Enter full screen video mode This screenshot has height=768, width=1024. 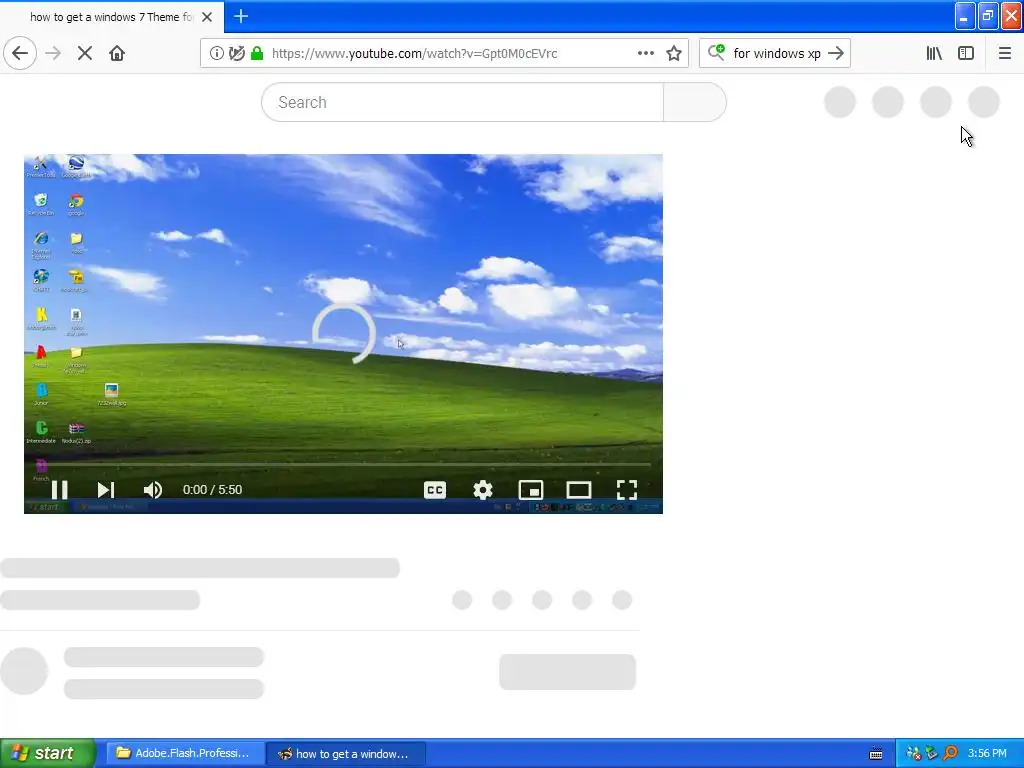(627, 490)
